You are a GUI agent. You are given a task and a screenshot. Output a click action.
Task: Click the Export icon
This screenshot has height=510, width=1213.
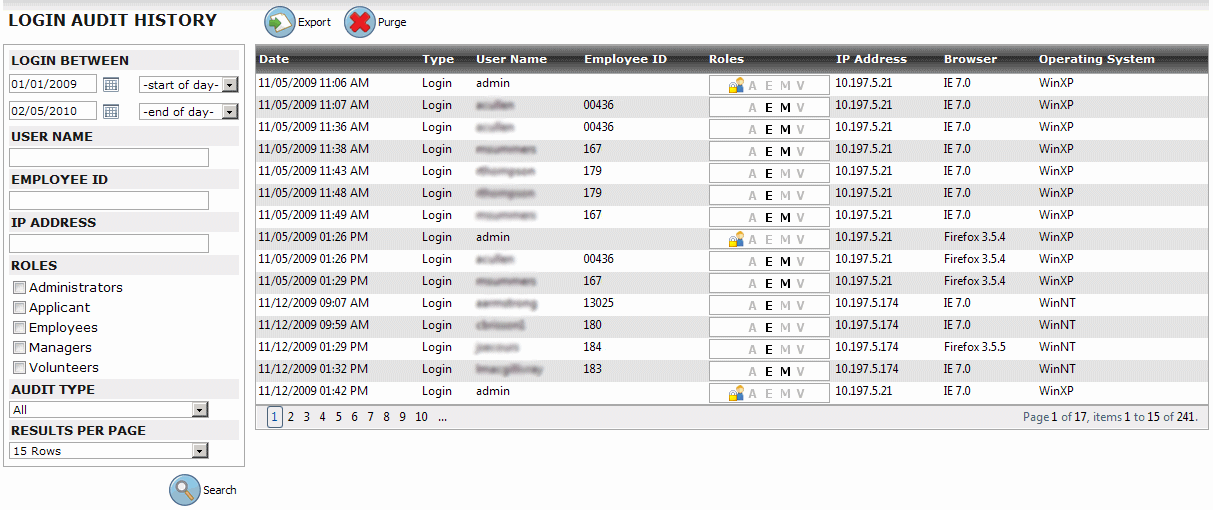pyautogui.click(x=280, y=22)
